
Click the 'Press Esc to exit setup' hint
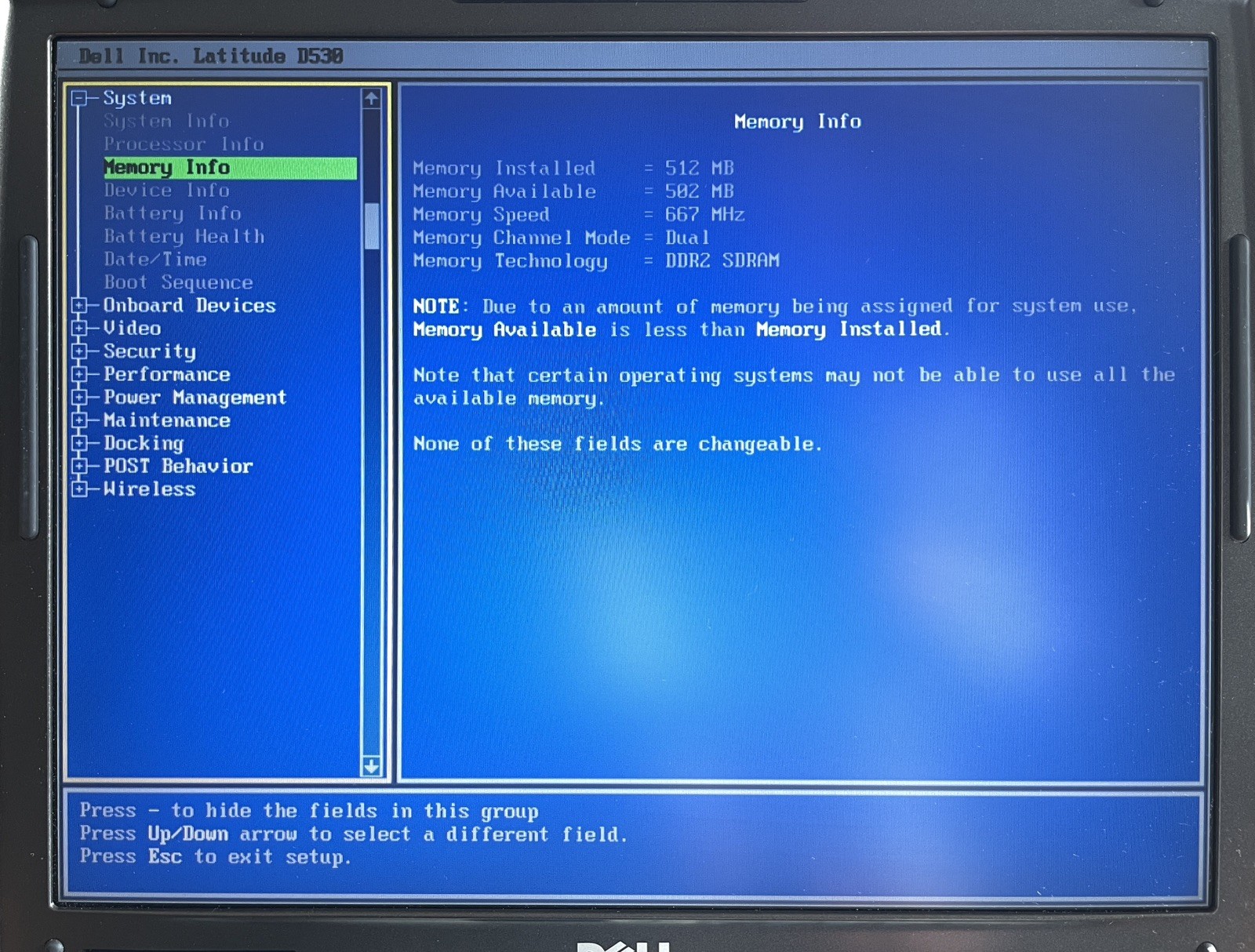[215, 857]
